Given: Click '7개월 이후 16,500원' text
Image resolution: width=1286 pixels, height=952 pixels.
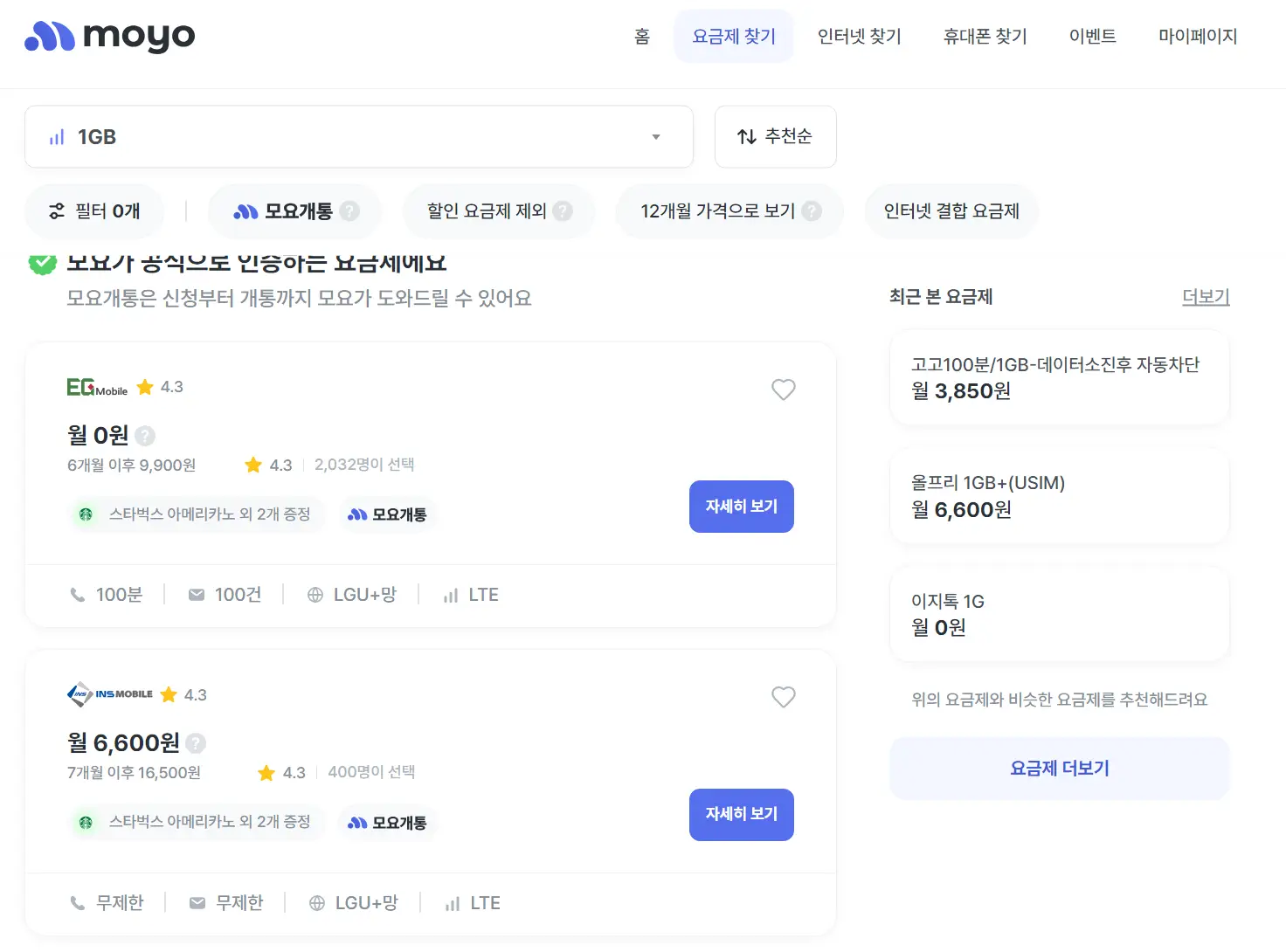Looking at the screenshot, I should [134, 773].
